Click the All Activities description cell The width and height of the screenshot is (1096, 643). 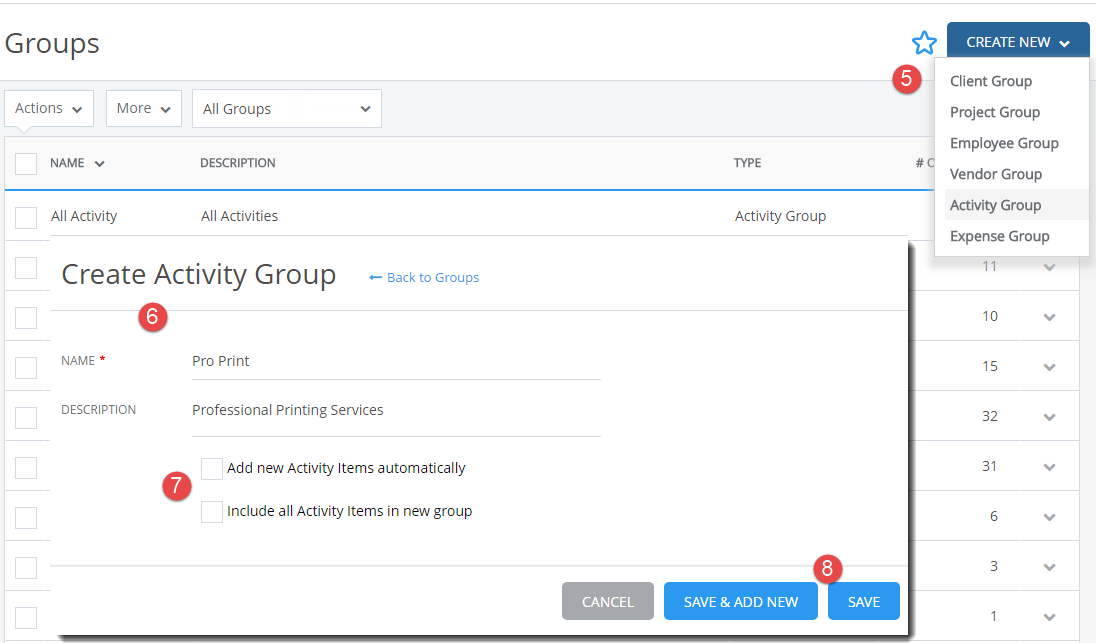239,216
